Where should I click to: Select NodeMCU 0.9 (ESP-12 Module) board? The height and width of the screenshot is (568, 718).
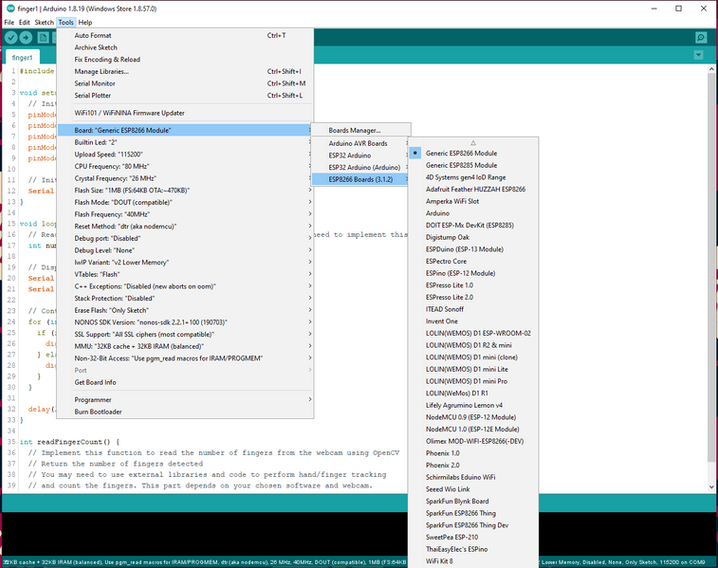point(473,417)
